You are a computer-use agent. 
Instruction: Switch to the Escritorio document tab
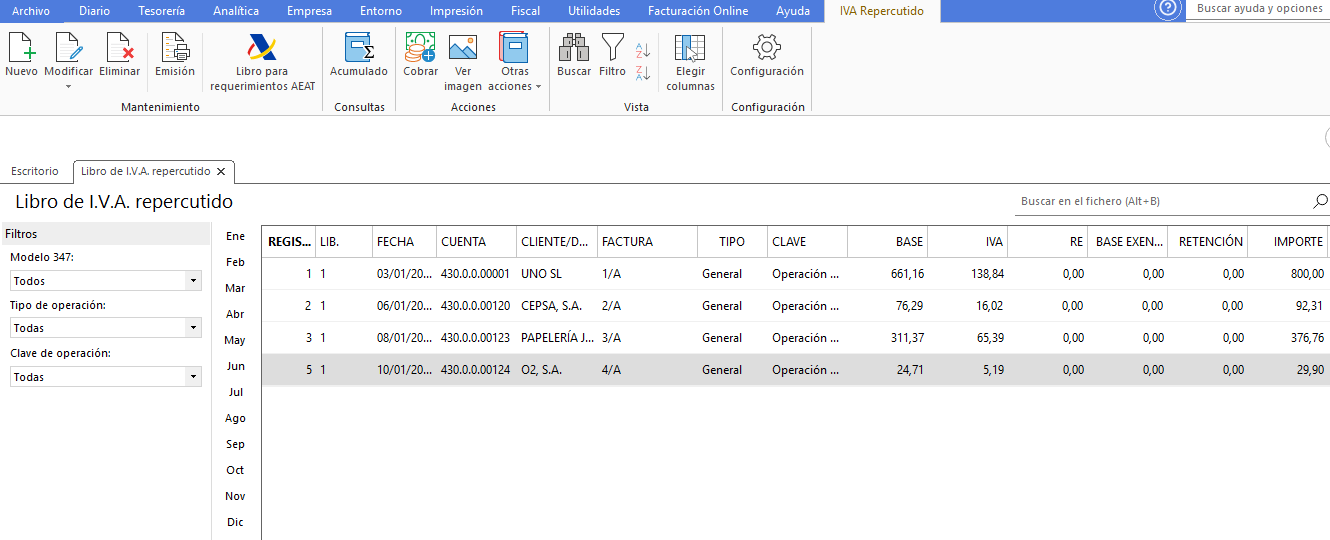coord(35,171)
